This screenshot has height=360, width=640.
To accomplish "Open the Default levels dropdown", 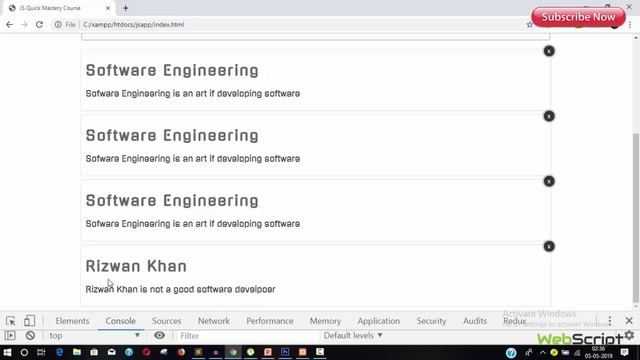I will point(353,336).
